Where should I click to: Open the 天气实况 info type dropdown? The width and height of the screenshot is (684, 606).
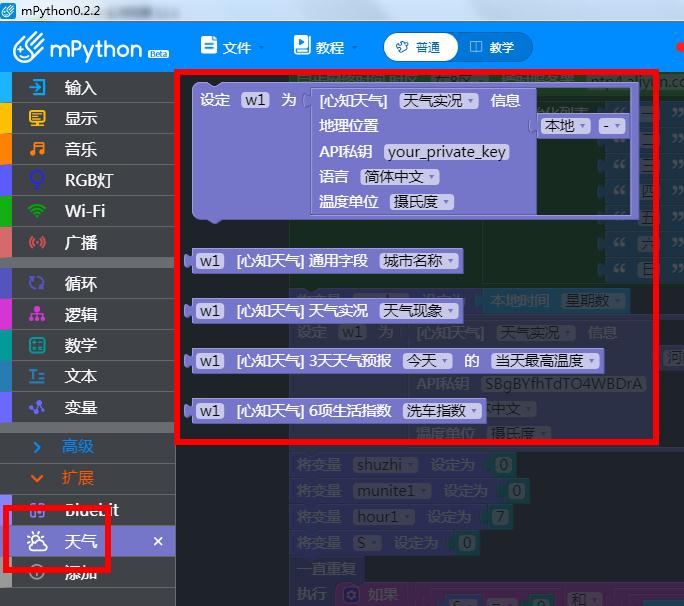439,101
